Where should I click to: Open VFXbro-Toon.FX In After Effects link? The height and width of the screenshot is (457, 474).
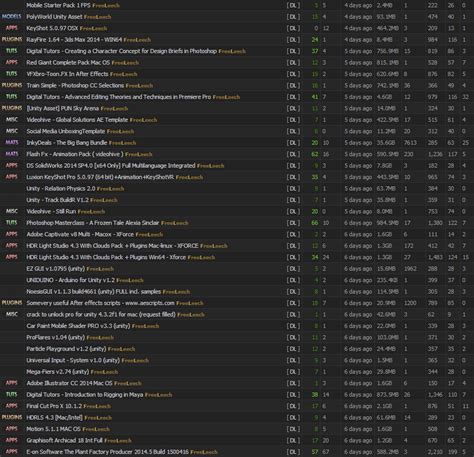click(x=67, y=74)
